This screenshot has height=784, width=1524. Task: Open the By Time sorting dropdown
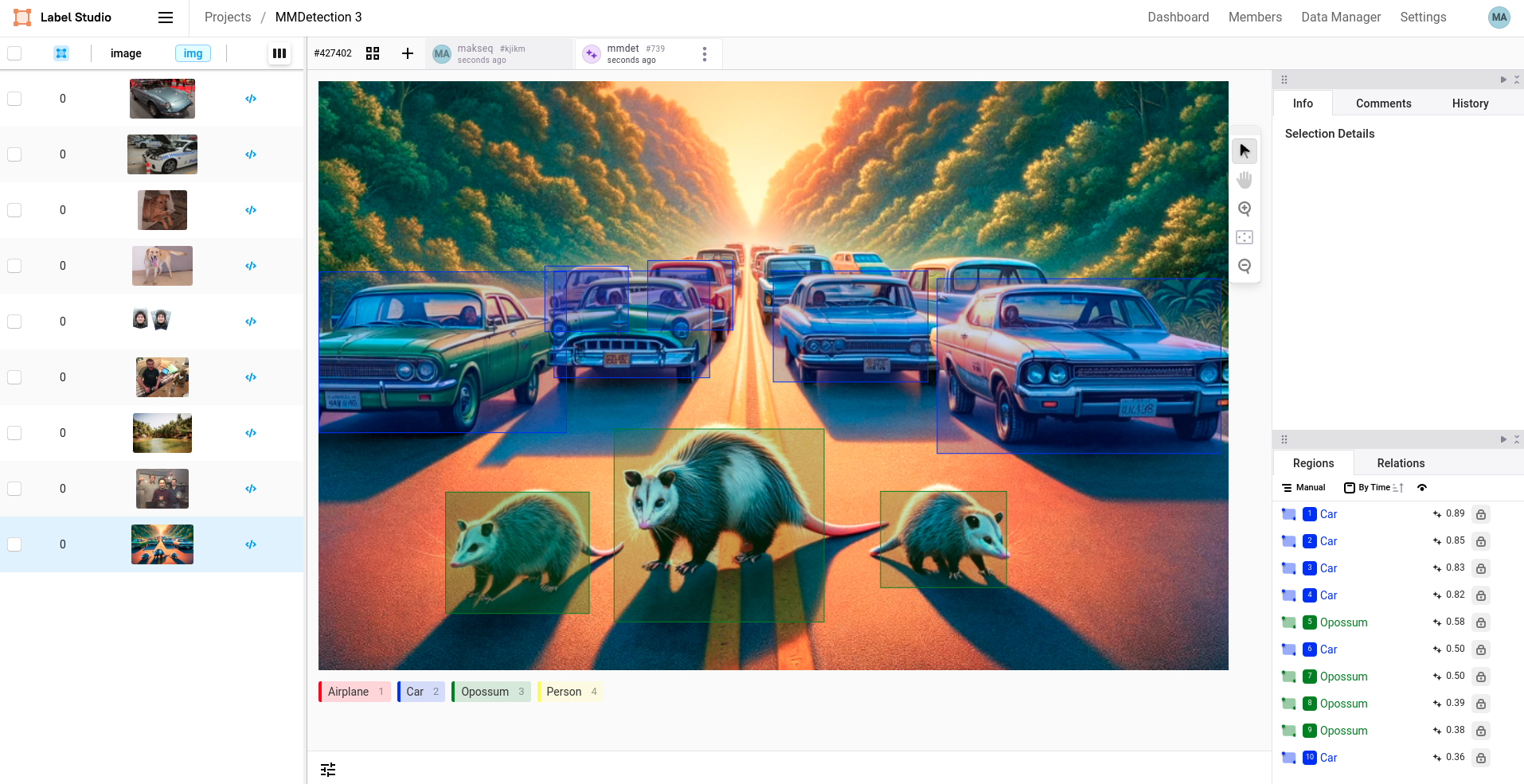click(x=1374, y=488)
